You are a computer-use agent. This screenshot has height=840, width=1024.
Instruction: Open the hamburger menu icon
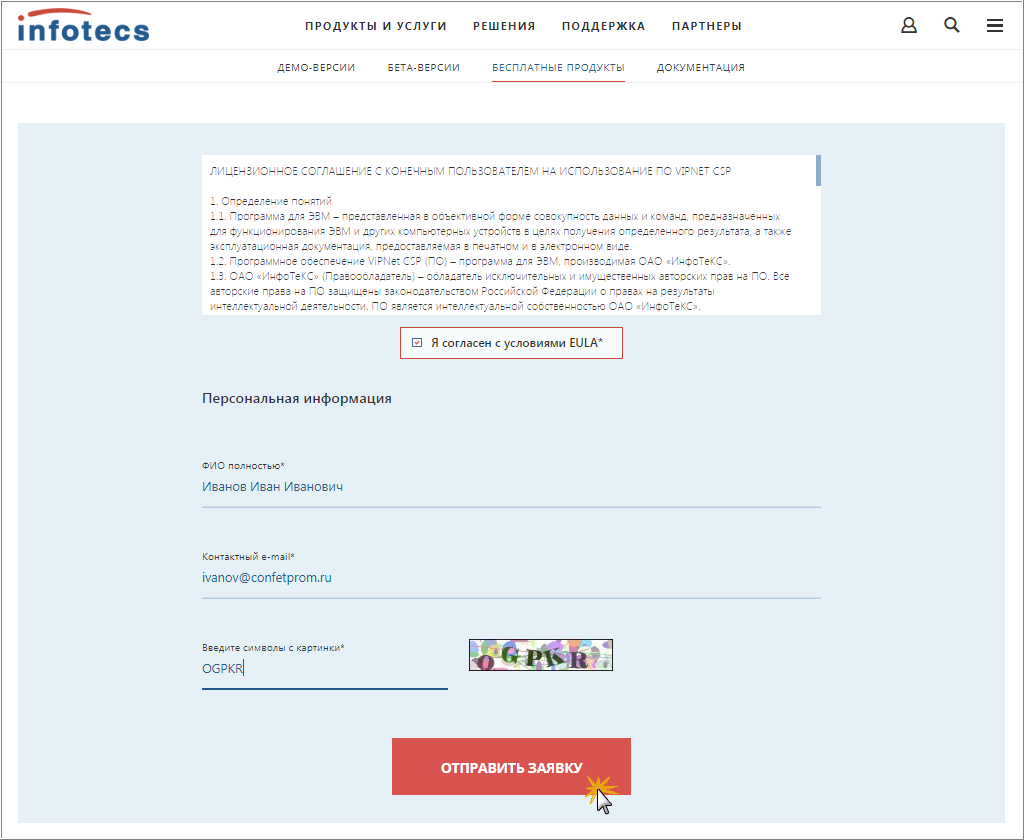click(995, 25)
